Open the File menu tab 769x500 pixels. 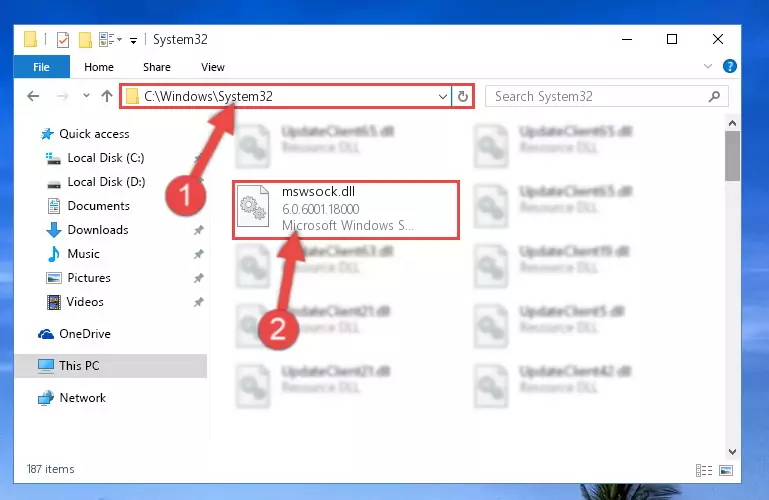(41, 67)
